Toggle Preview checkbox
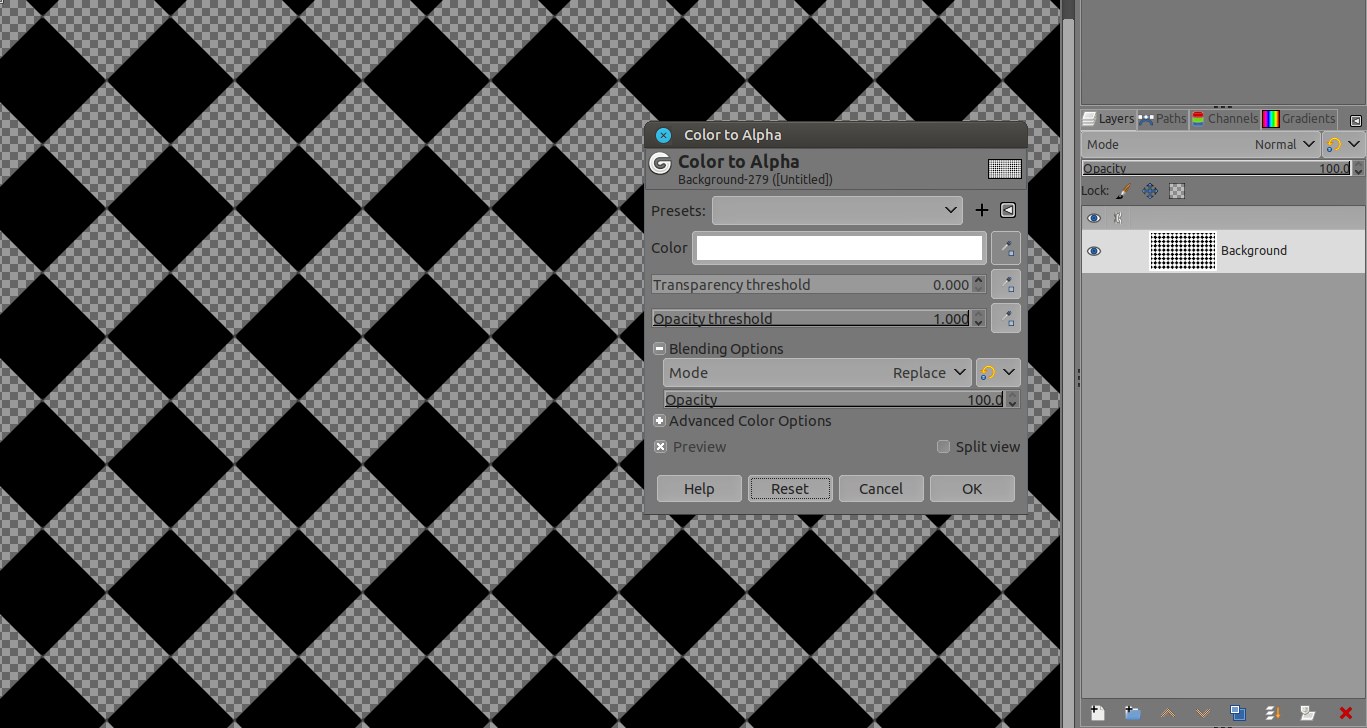The width and height of the screenshot is (1367, 728). pyautogui.click(x=661, y=447)
